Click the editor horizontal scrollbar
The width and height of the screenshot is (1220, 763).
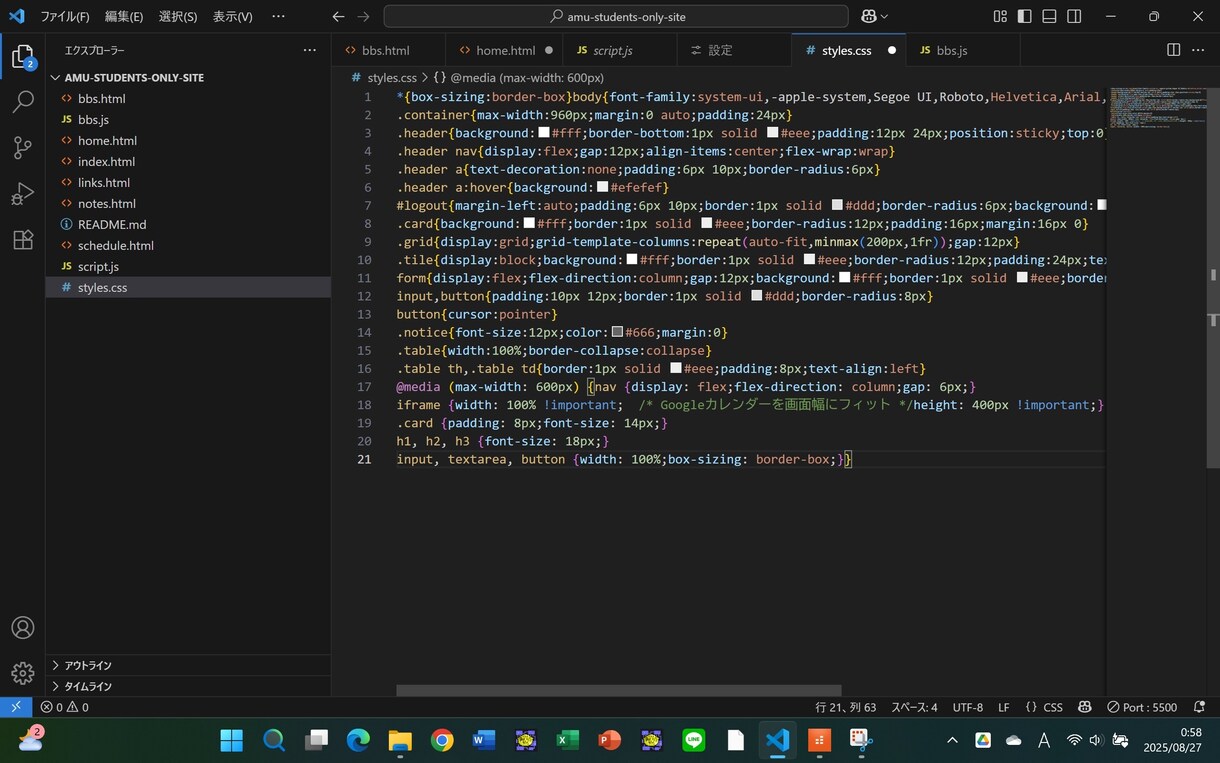[619, 690]
